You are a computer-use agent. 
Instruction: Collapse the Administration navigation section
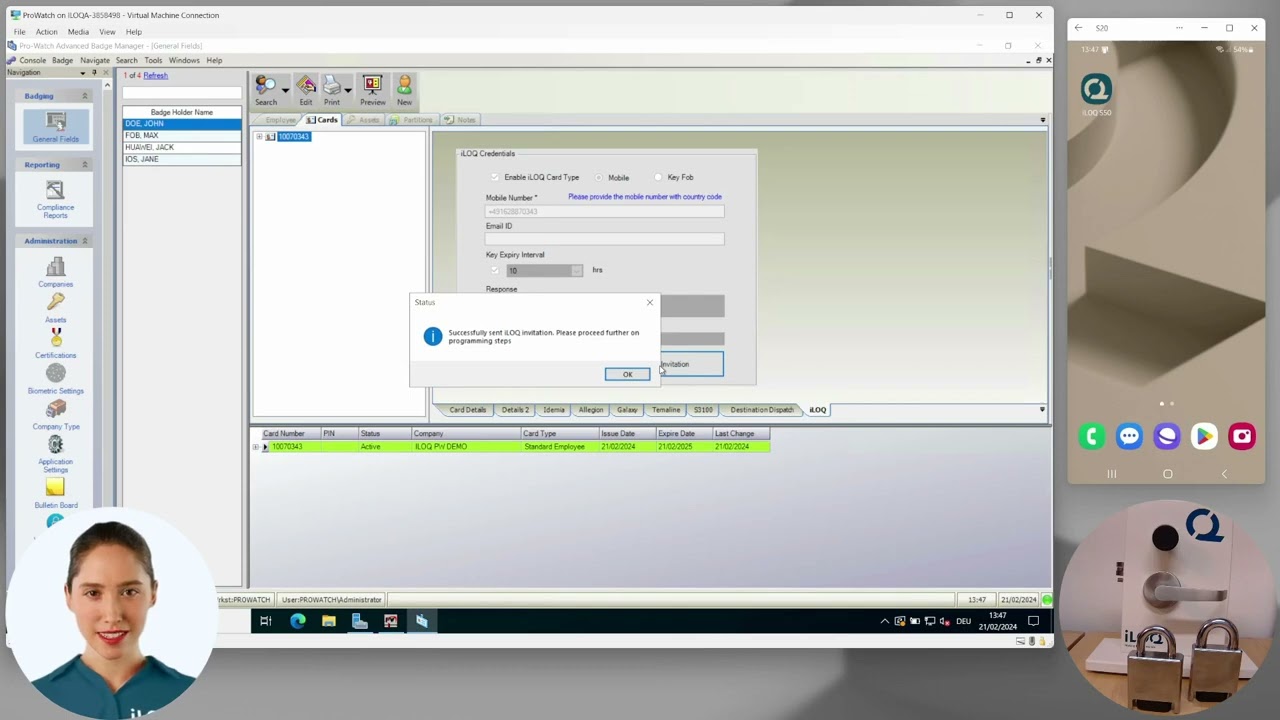85,241
